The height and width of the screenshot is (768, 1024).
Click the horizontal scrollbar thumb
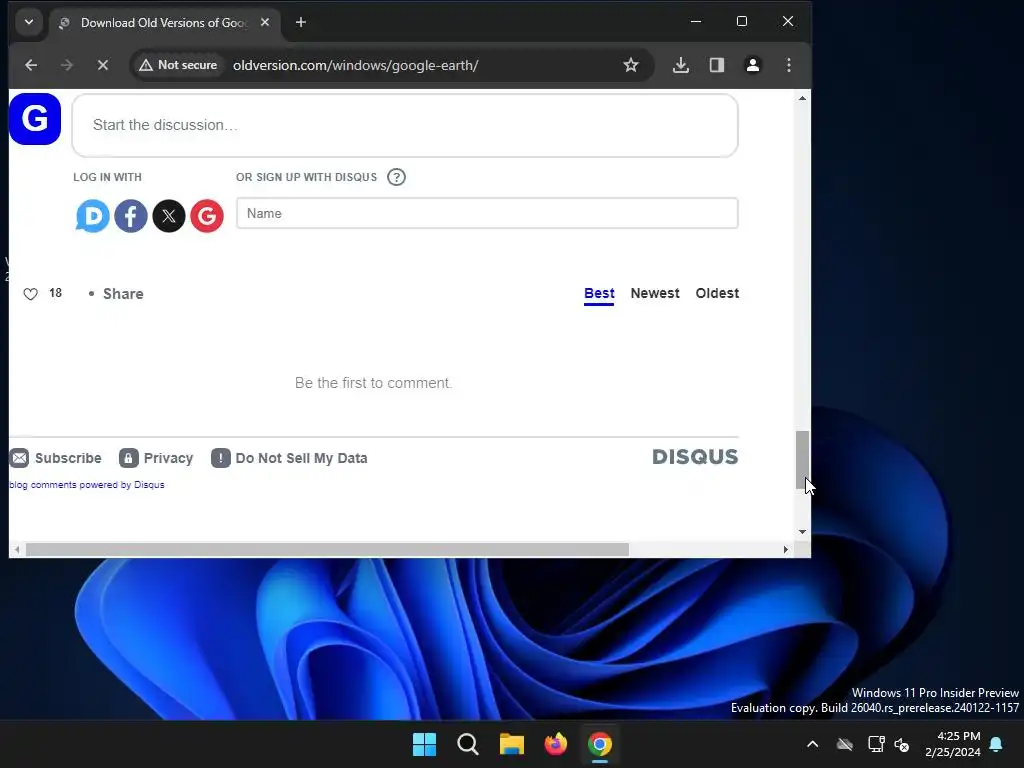coord(327,550)
